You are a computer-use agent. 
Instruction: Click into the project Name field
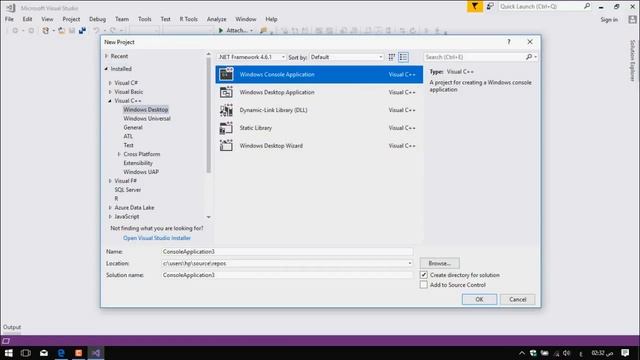coord(287,252)
